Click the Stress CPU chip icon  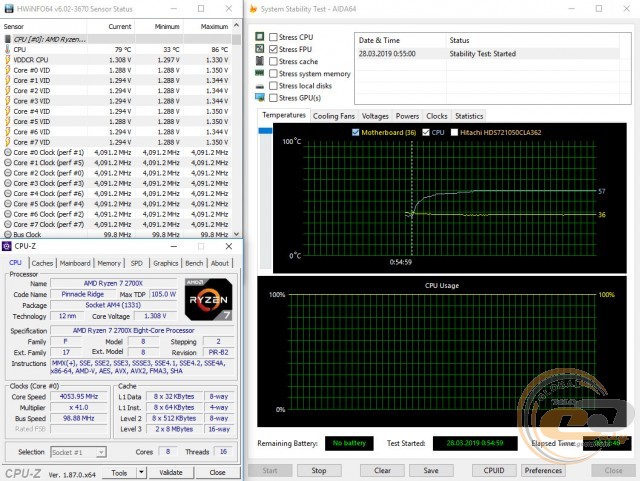260,37
